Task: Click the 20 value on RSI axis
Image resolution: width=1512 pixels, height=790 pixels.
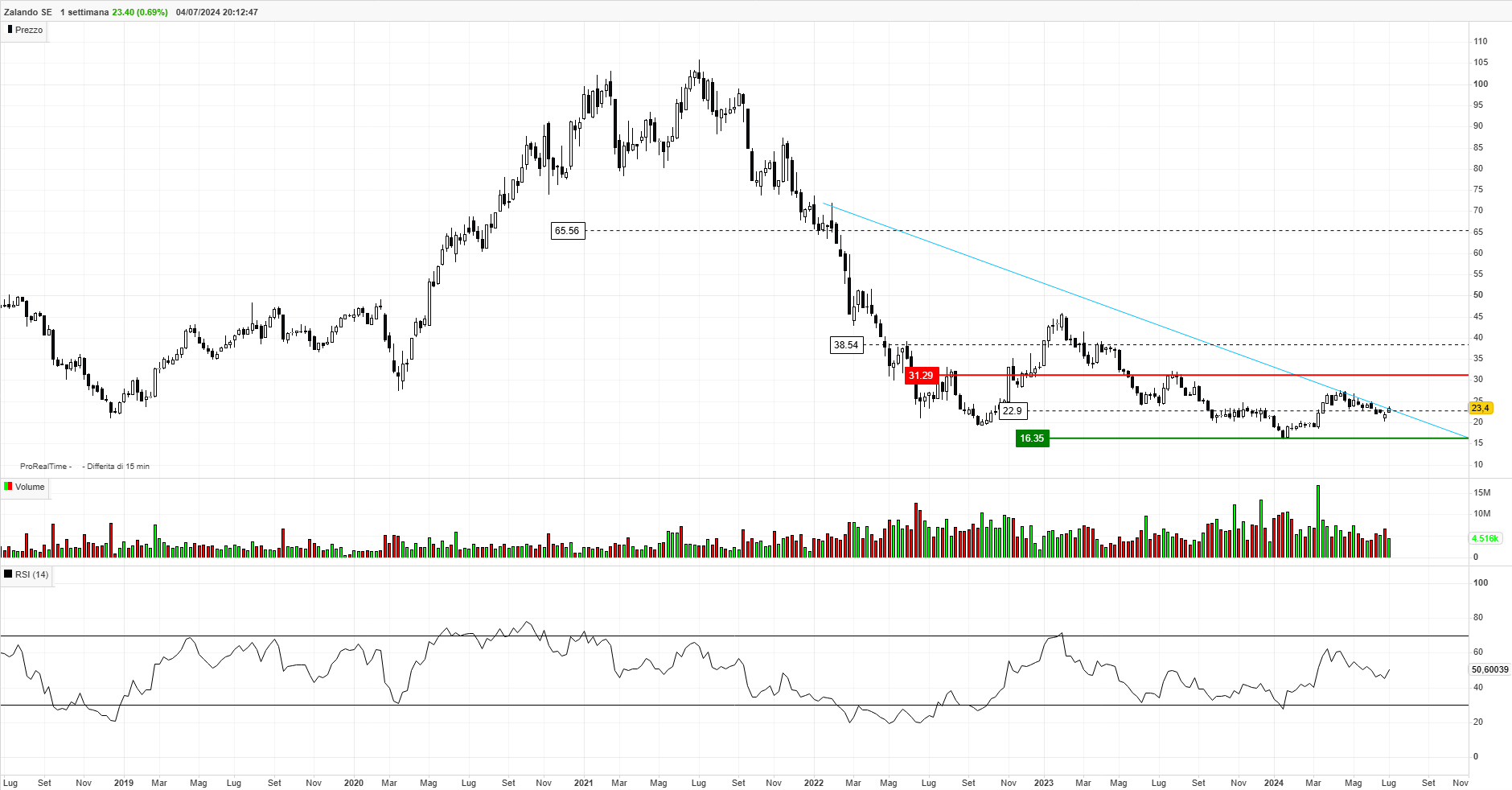Action: pyautogui.click(x=1478, y=722)
